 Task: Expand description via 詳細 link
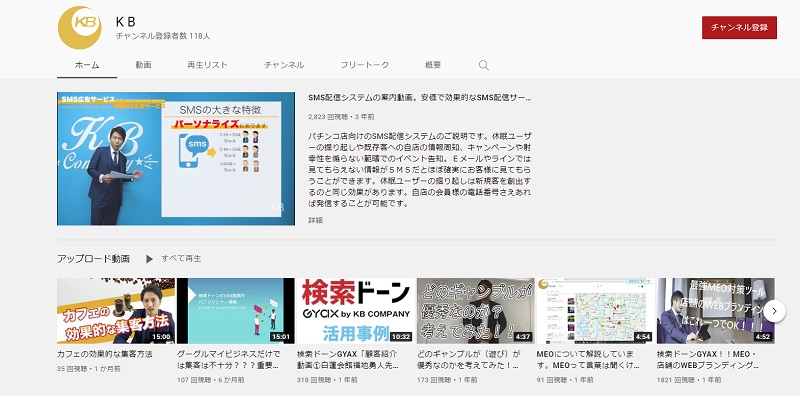point(315,220)
